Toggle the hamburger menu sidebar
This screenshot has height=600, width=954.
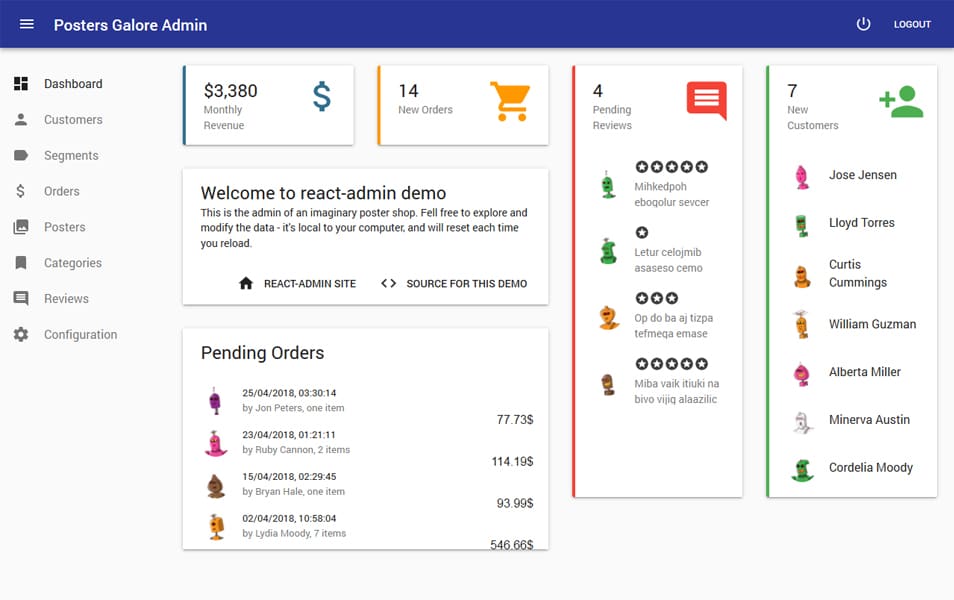pos(27,24)
